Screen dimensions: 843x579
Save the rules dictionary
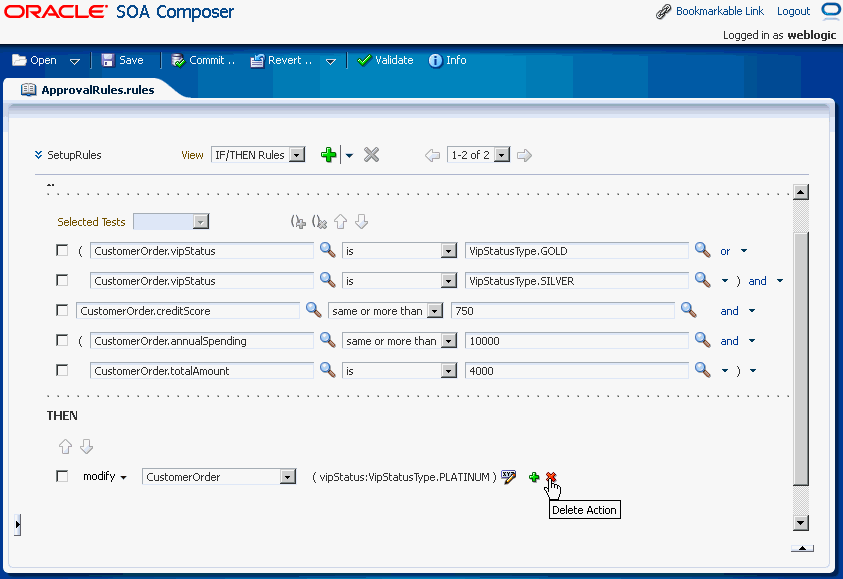click(123, 60)
